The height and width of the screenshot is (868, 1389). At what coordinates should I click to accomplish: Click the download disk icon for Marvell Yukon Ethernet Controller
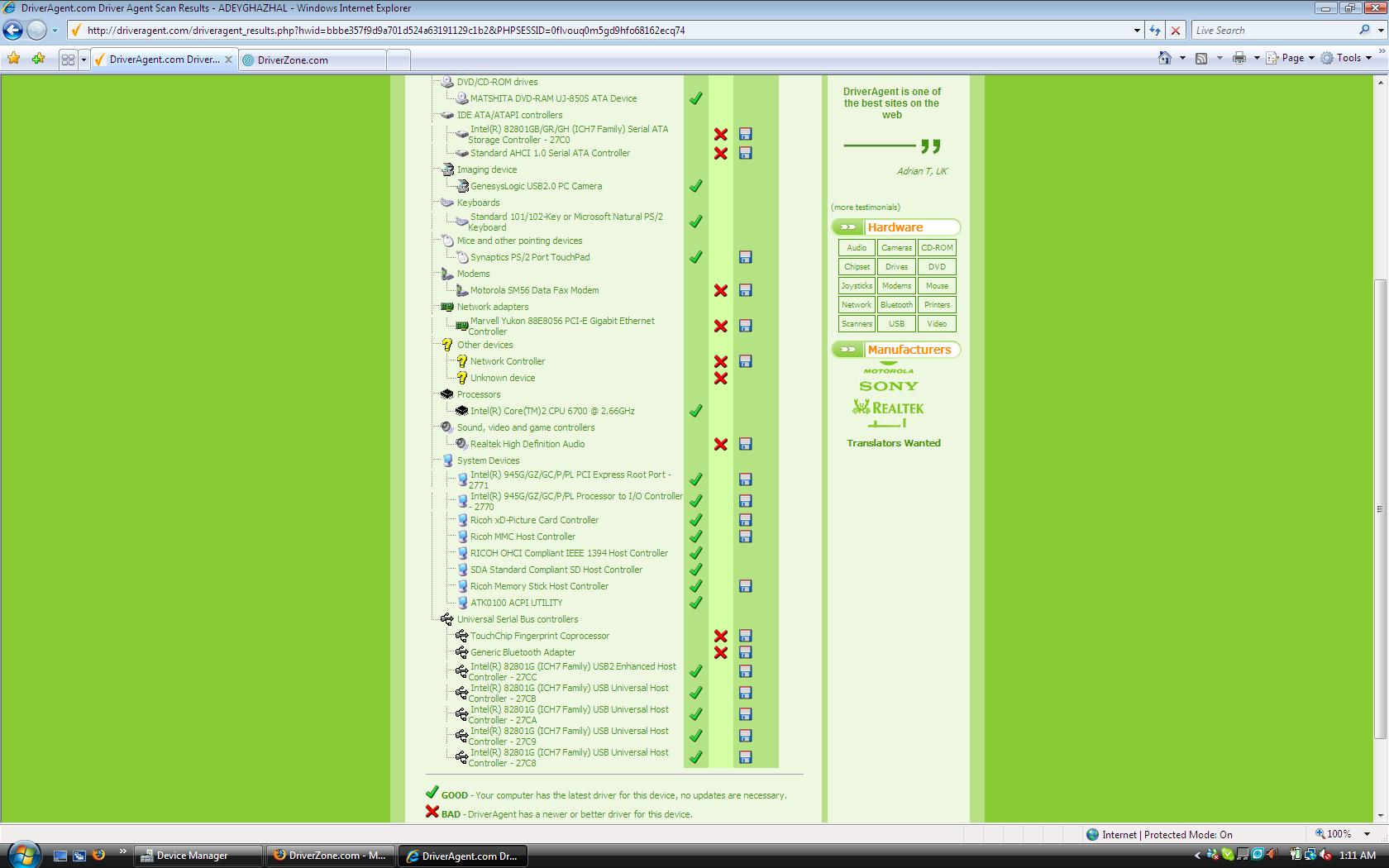click(745, 326)
